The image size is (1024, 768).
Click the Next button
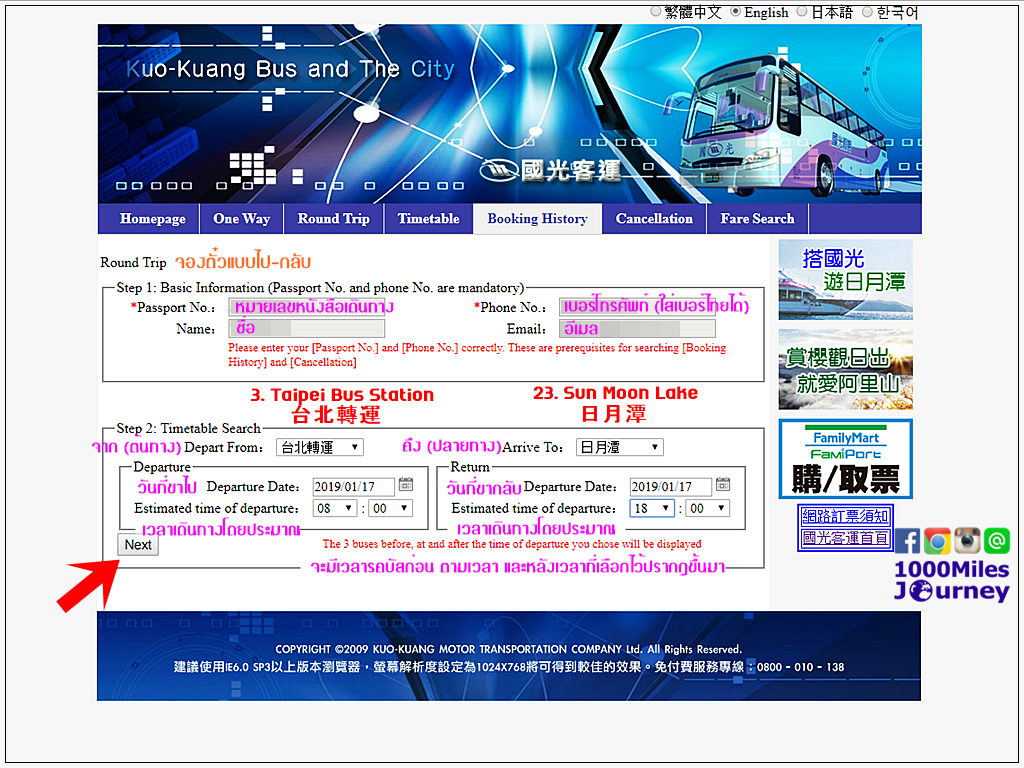(138, 545)
